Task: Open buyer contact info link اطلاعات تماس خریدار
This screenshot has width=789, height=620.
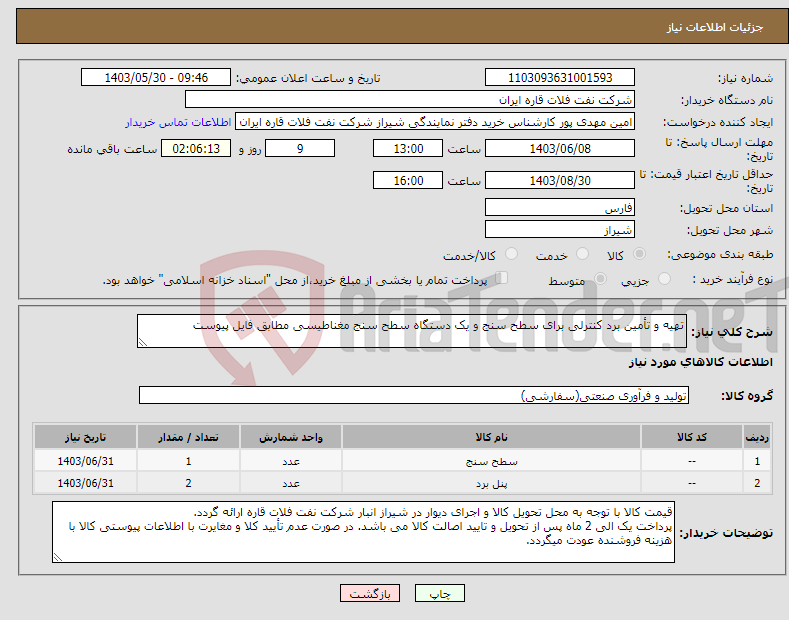Action: (x=178, y=122)
